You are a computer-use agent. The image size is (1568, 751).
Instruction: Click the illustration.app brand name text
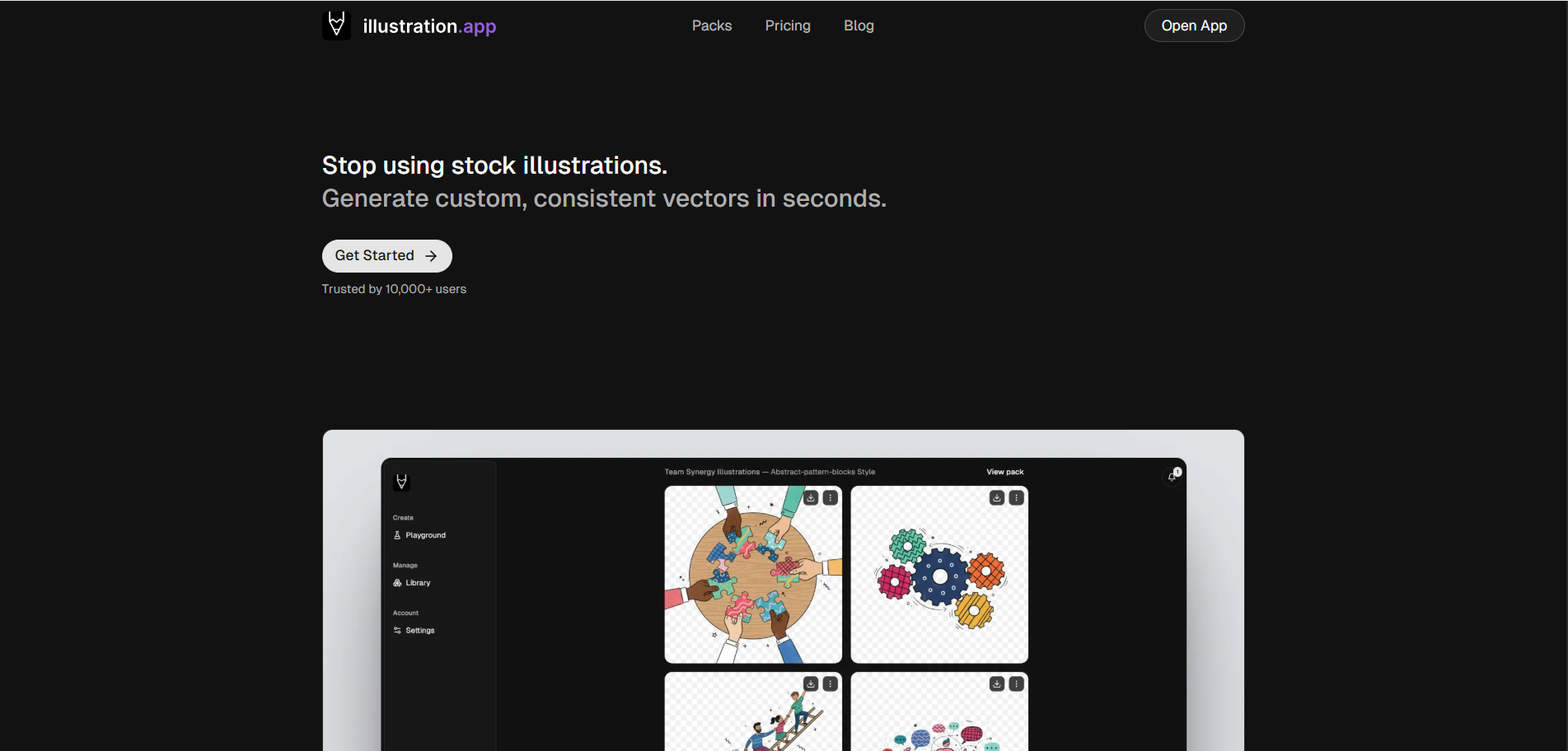pyautogui.click(x=429, y=26)
